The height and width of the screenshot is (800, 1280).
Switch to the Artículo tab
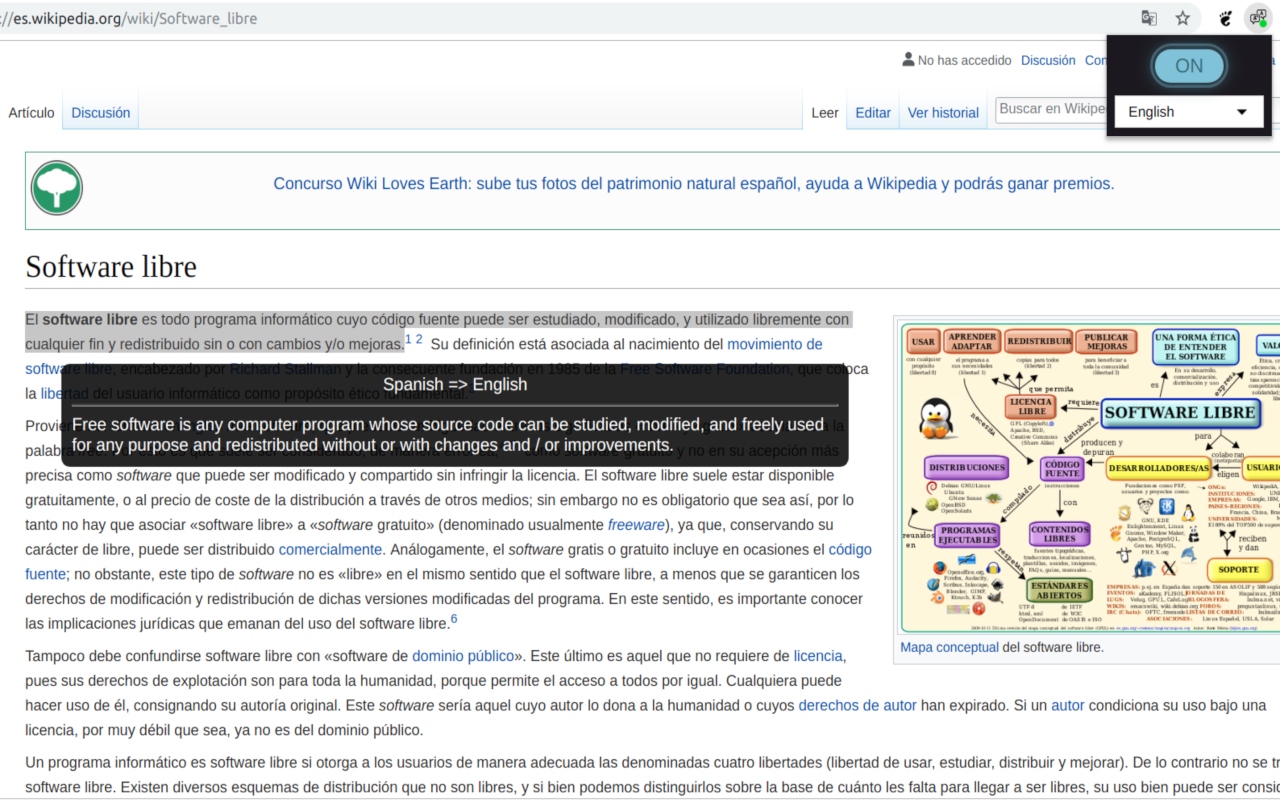coord(31,113)
